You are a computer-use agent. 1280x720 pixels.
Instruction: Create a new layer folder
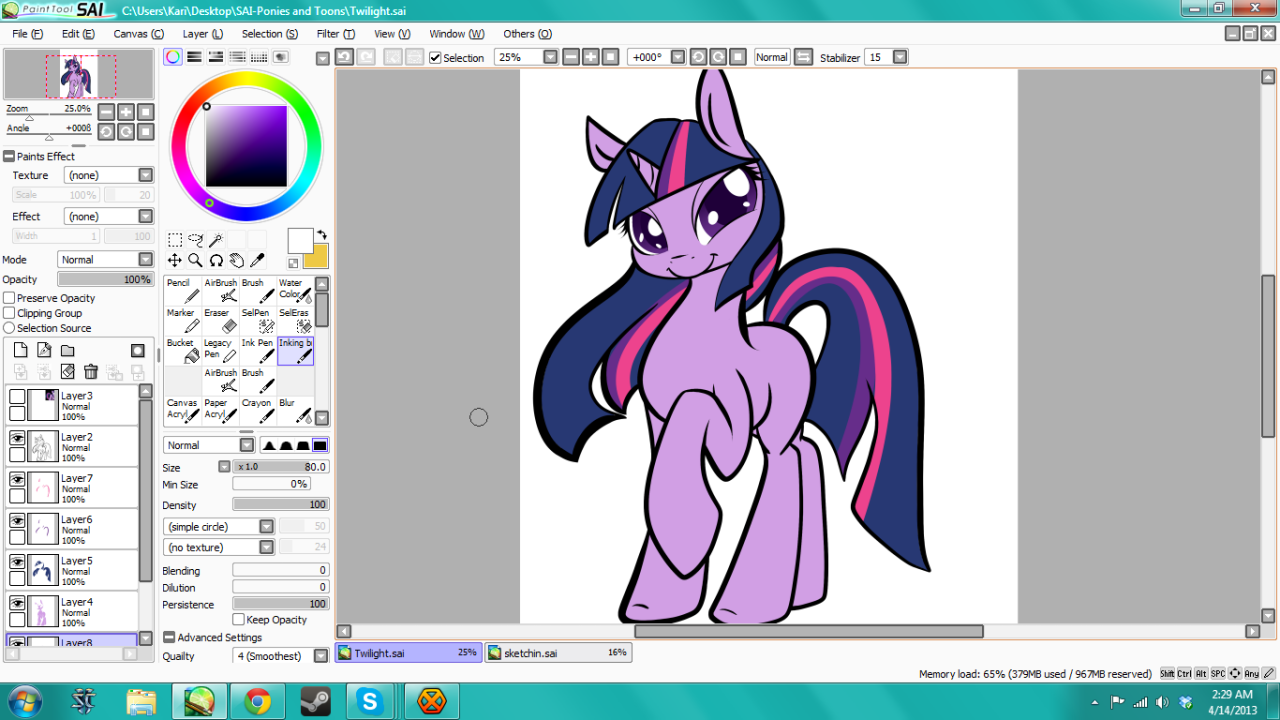coord(67,350)
